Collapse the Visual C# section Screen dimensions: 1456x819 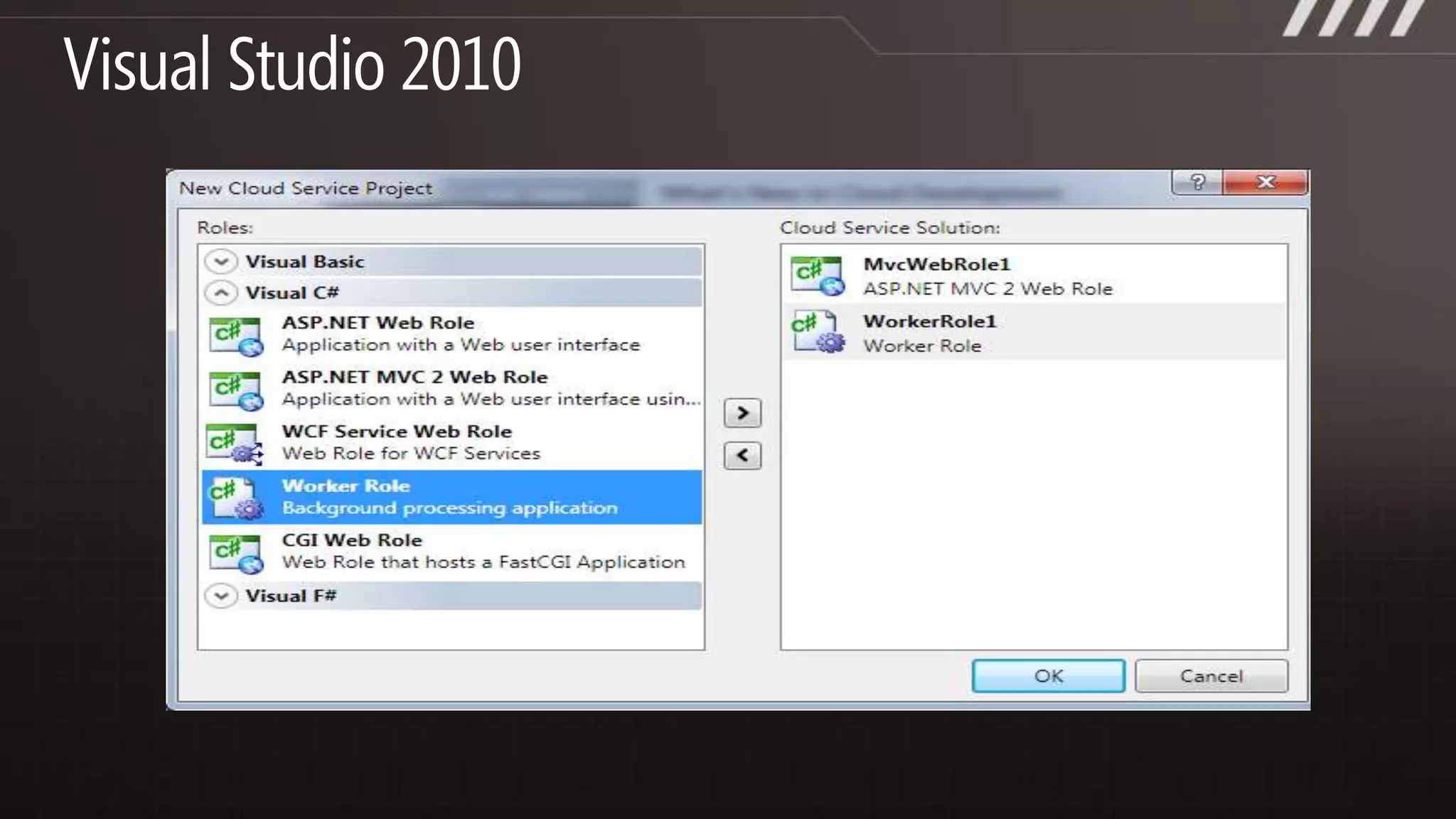click(x=221, y=293)
